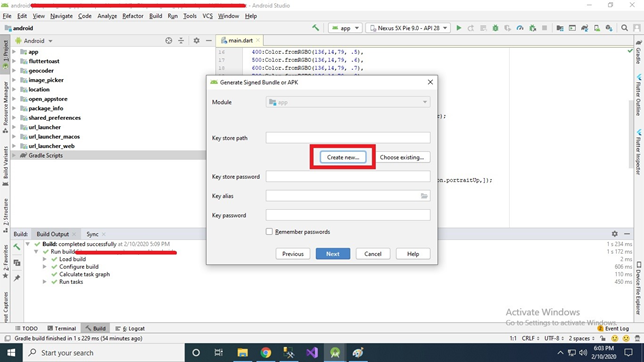Click the Key store password field
This screenshot has width=644, height=362.
tap(348, 177)
